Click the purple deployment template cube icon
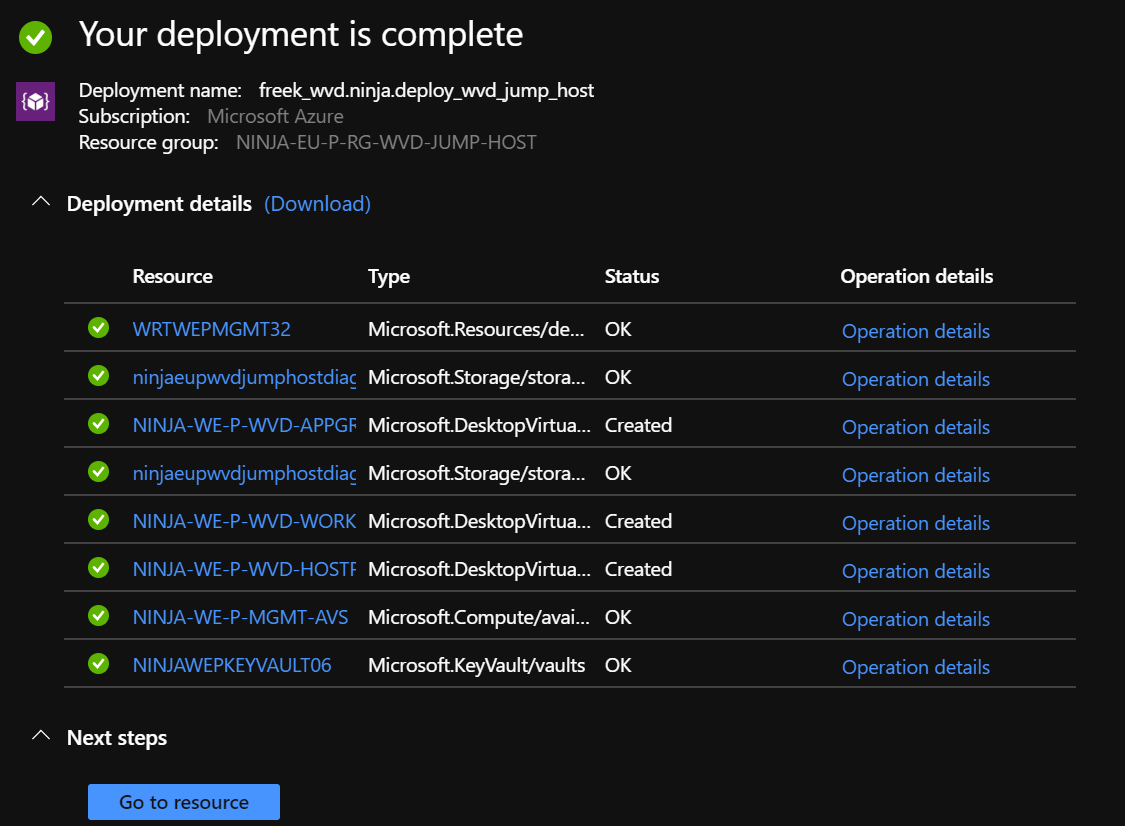Screen dimensions: 1125x826 [x=36, y=101]
